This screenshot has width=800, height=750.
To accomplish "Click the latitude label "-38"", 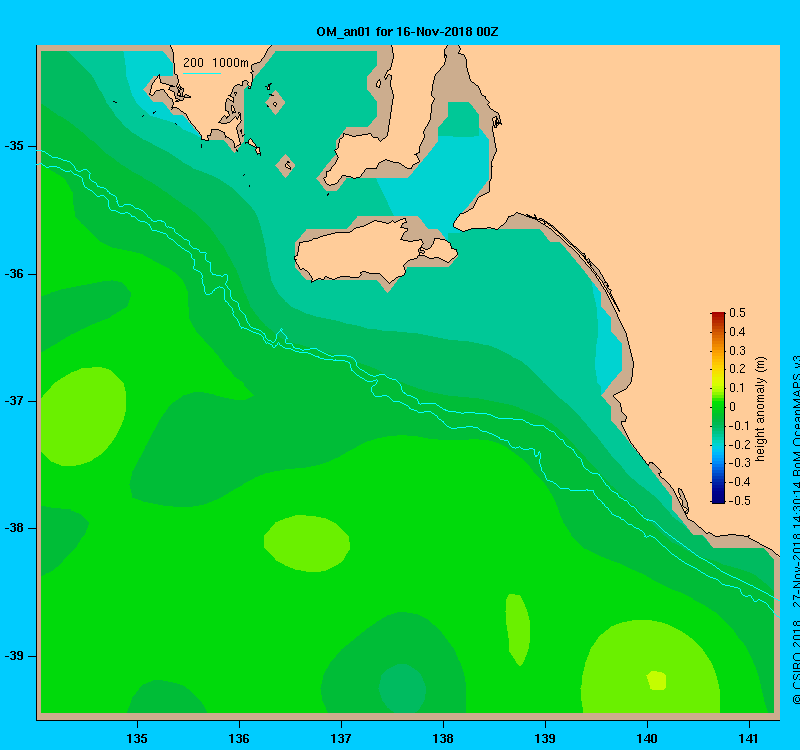I will pos(14,528).
